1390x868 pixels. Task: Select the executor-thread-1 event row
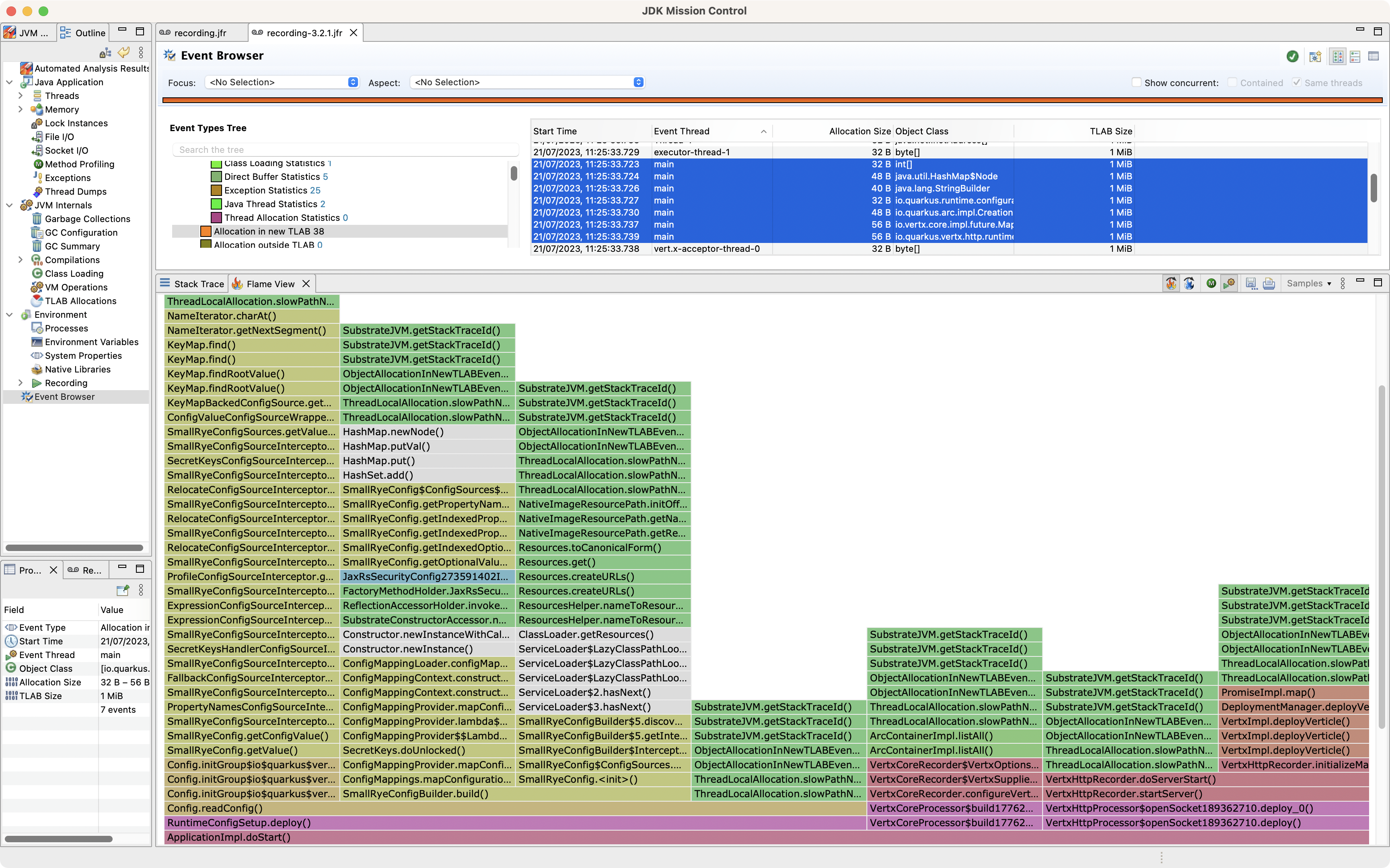tap(949, 152)
